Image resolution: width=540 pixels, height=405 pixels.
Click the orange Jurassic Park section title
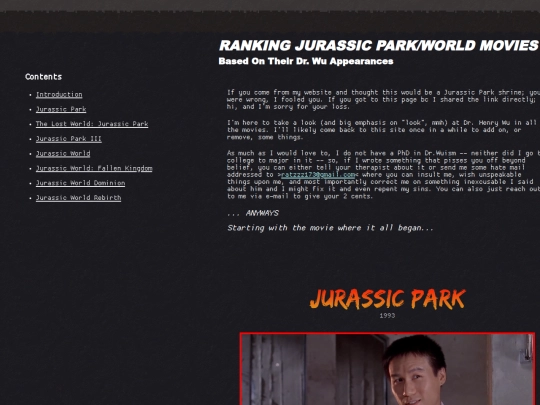387,299
